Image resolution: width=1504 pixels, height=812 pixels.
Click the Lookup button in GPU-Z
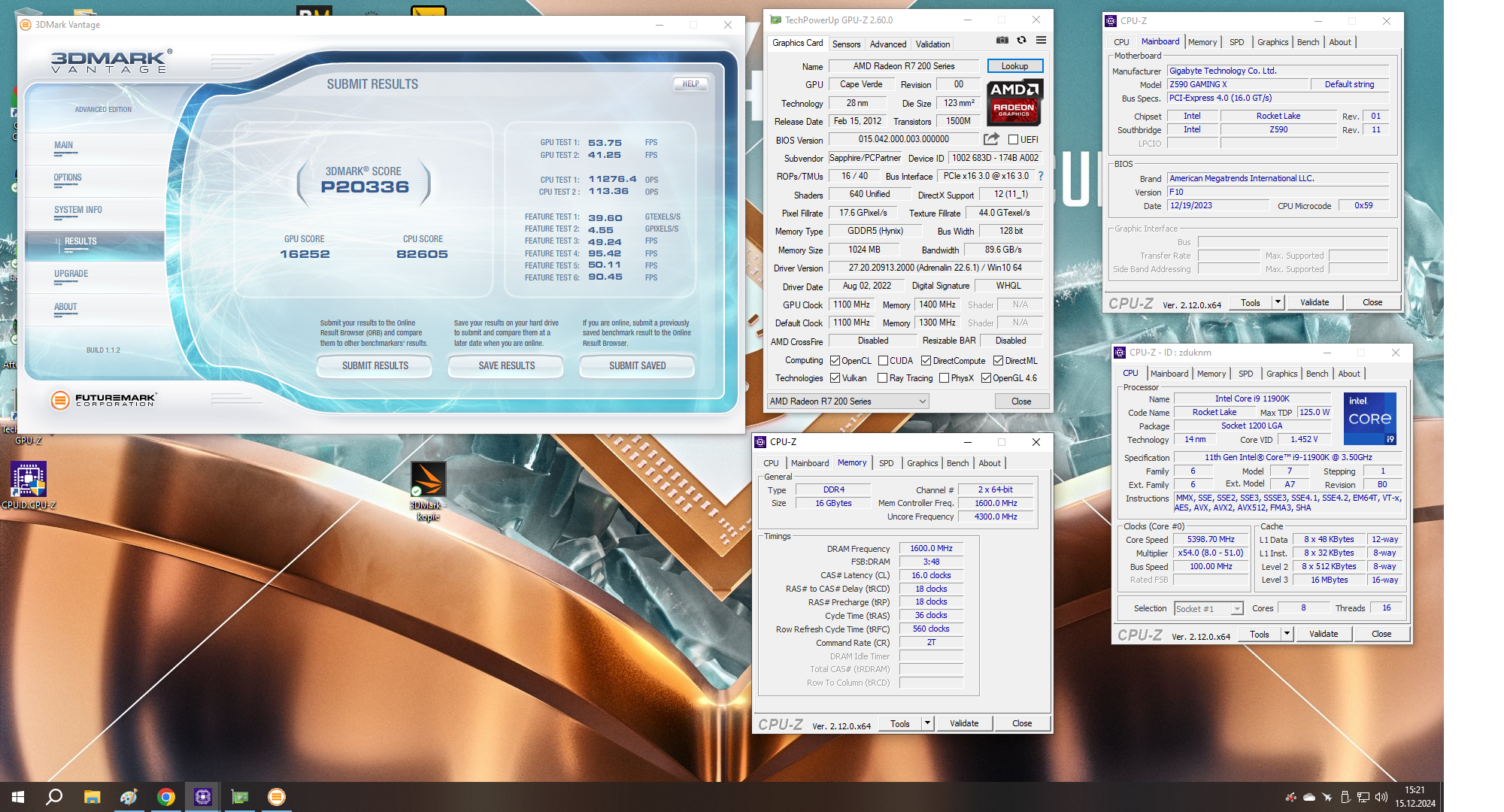[1014, 66]
